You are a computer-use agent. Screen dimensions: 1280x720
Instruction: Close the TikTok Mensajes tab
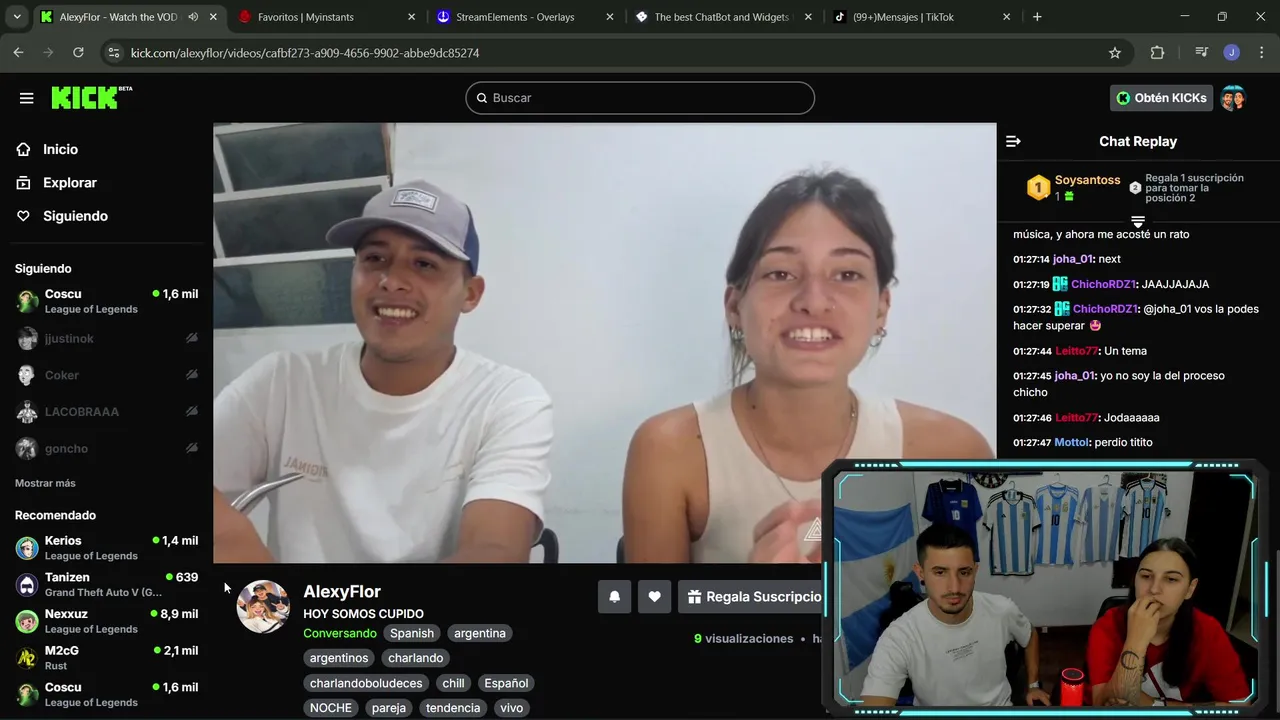pos(1006,17)
